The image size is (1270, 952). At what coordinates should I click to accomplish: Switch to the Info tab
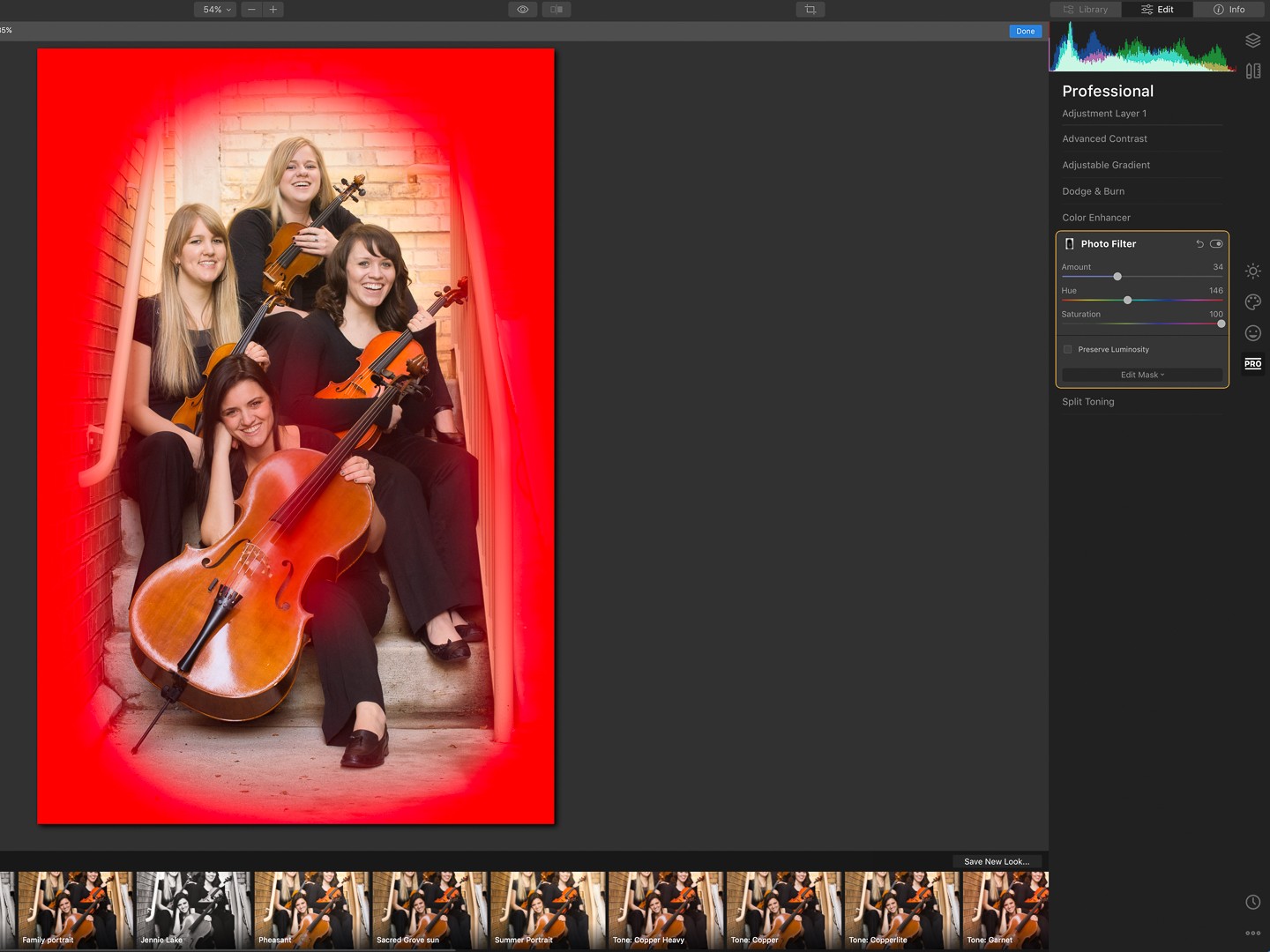(x=1229, y=10)
